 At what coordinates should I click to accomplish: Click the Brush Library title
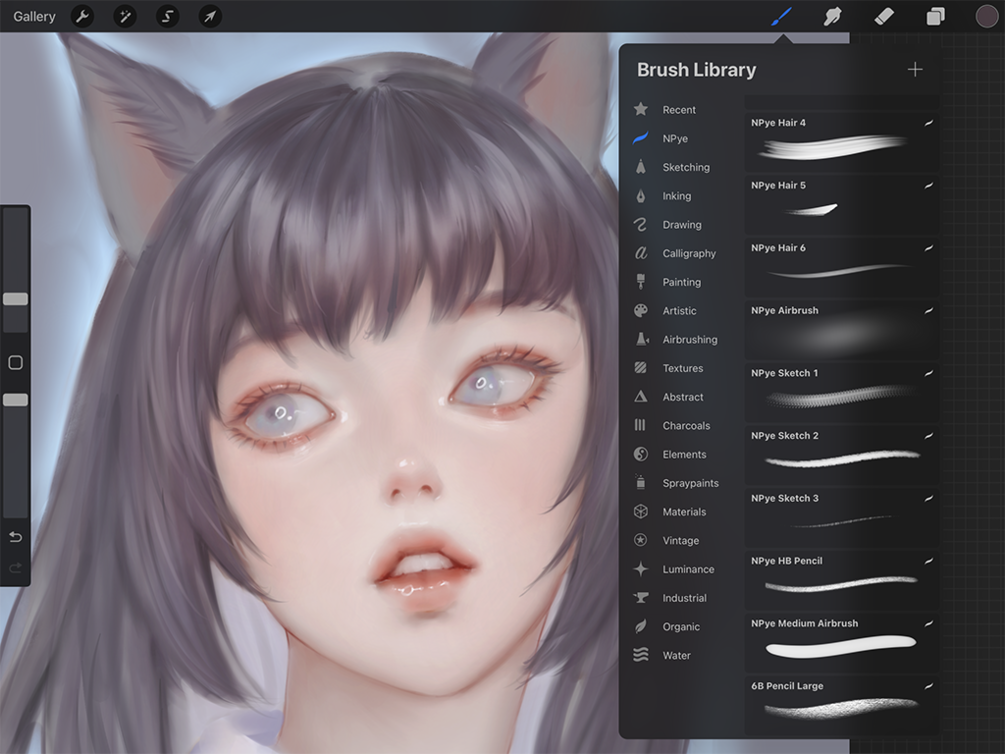pyautogui.click(x=697, y=70)
